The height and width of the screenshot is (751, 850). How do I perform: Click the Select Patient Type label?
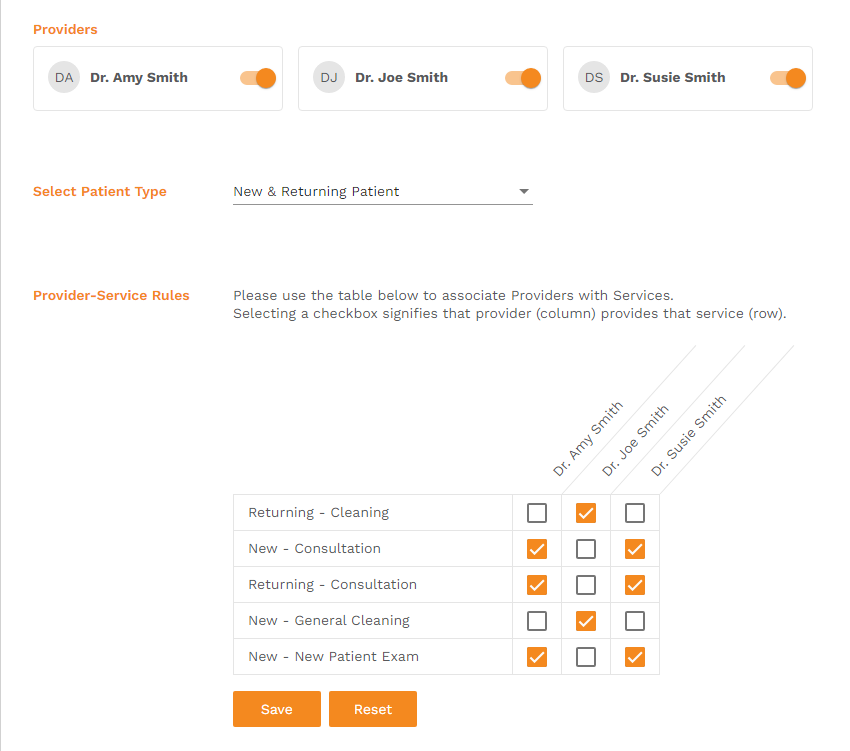click(x=100, y=191)
